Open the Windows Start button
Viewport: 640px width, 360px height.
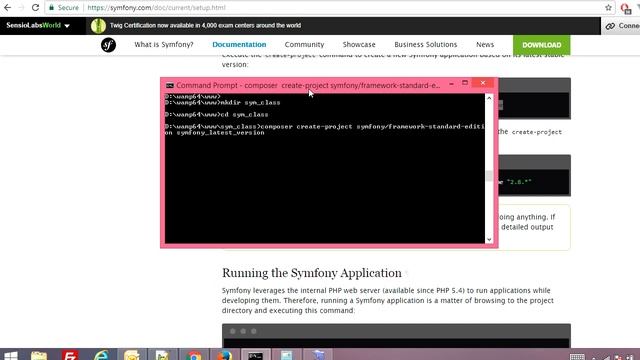11,356
